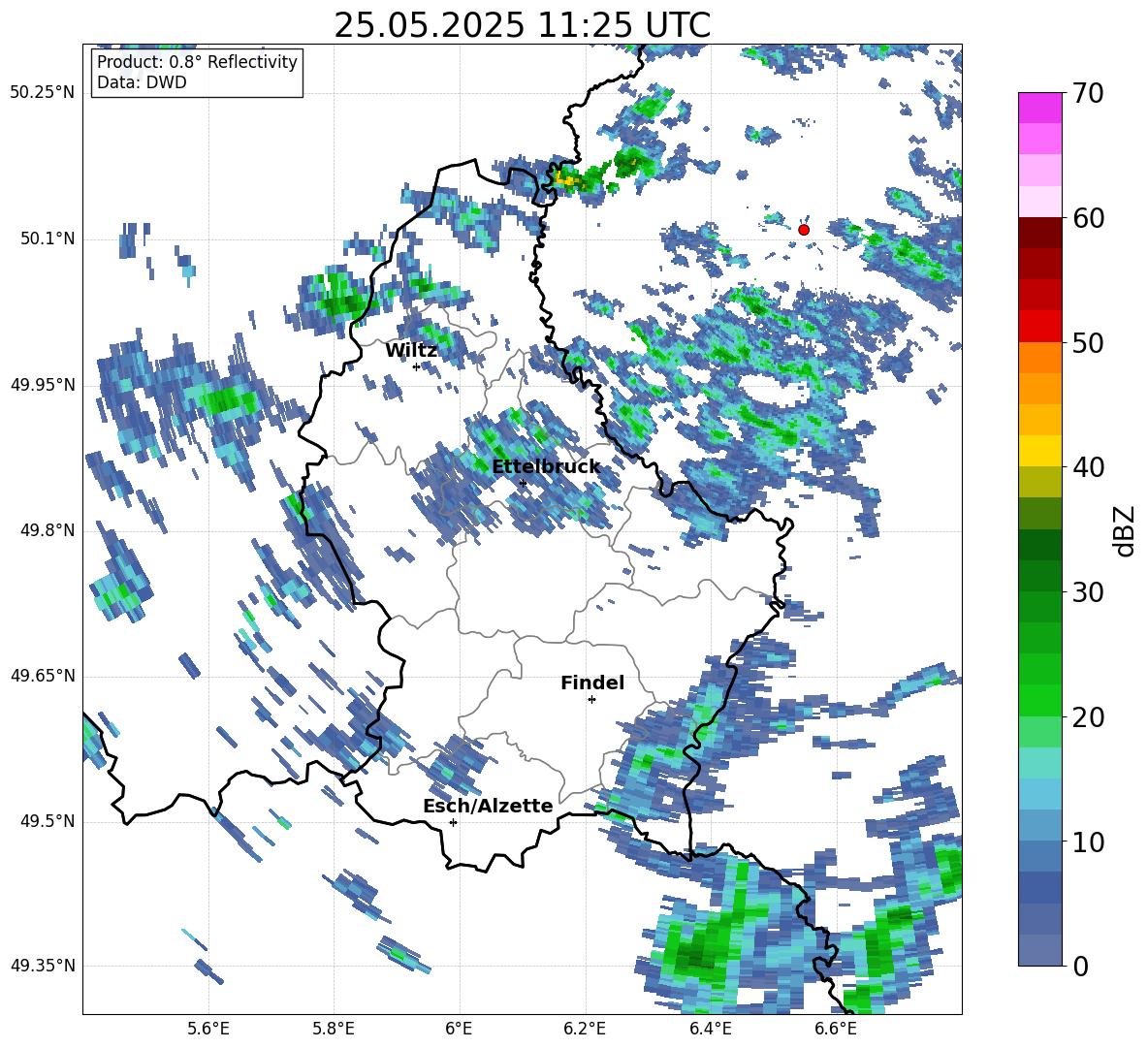Click the bright red colorbar segment

[1039, 327]
